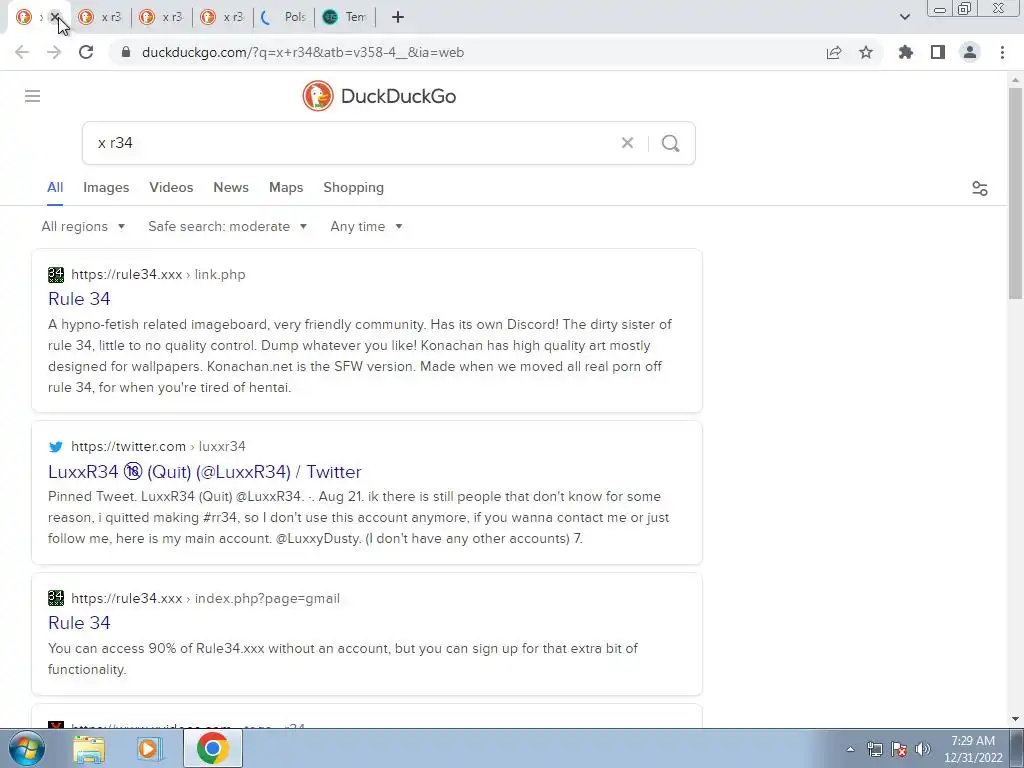The image size is (1024, 768).
Task: Open the tab search chevron in title bar
Action: (904, 17)
